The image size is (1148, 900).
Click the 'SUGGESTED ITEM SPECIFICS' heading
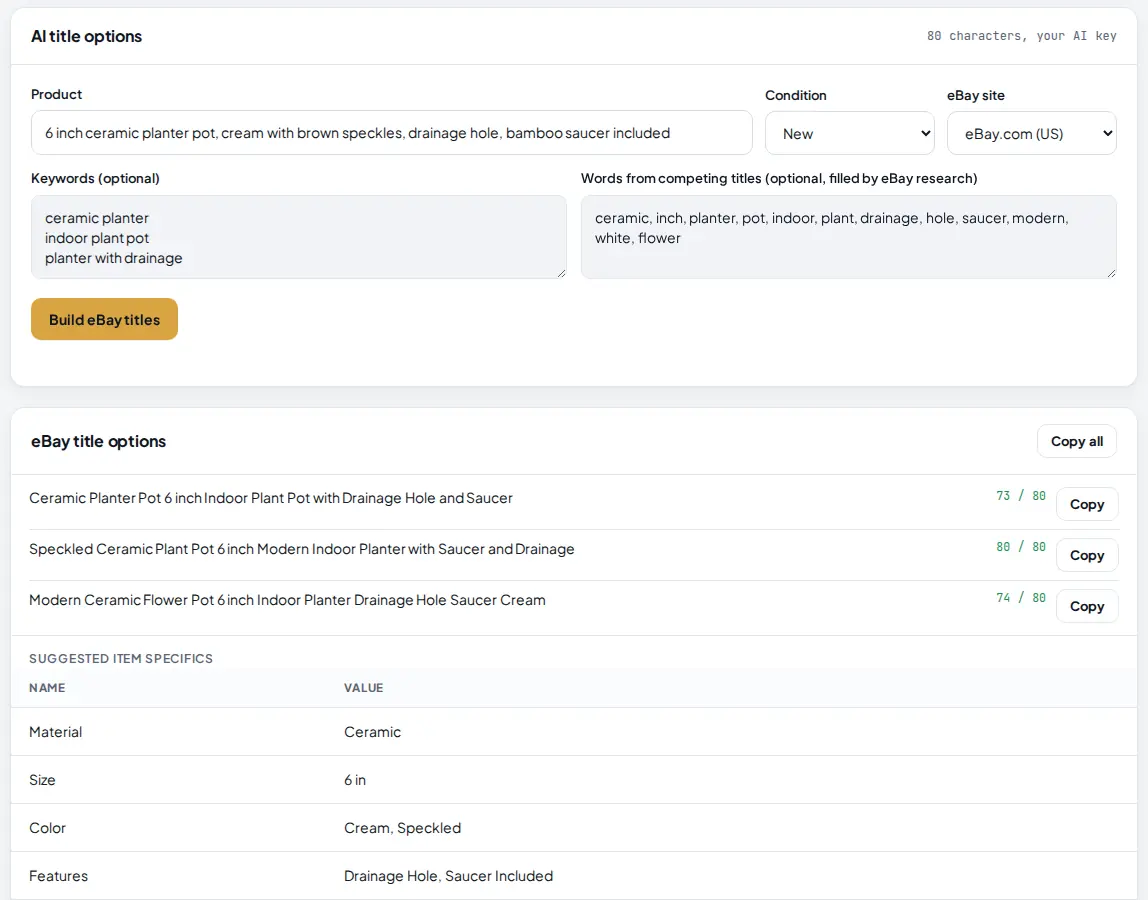click(121, 658)
